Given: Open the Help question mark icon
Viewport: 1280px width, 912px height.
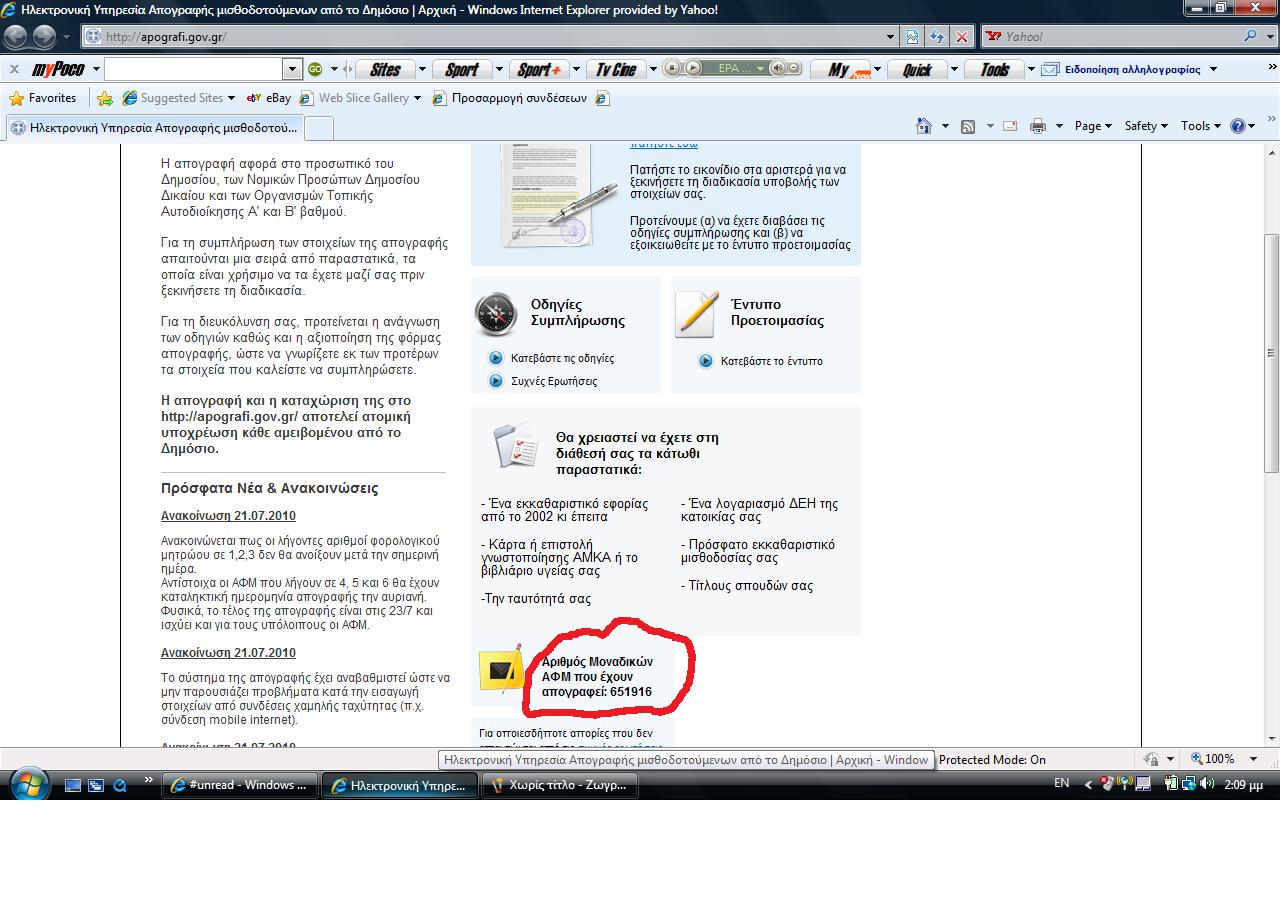Looking at the screenshot, I should coord(1238,126).
